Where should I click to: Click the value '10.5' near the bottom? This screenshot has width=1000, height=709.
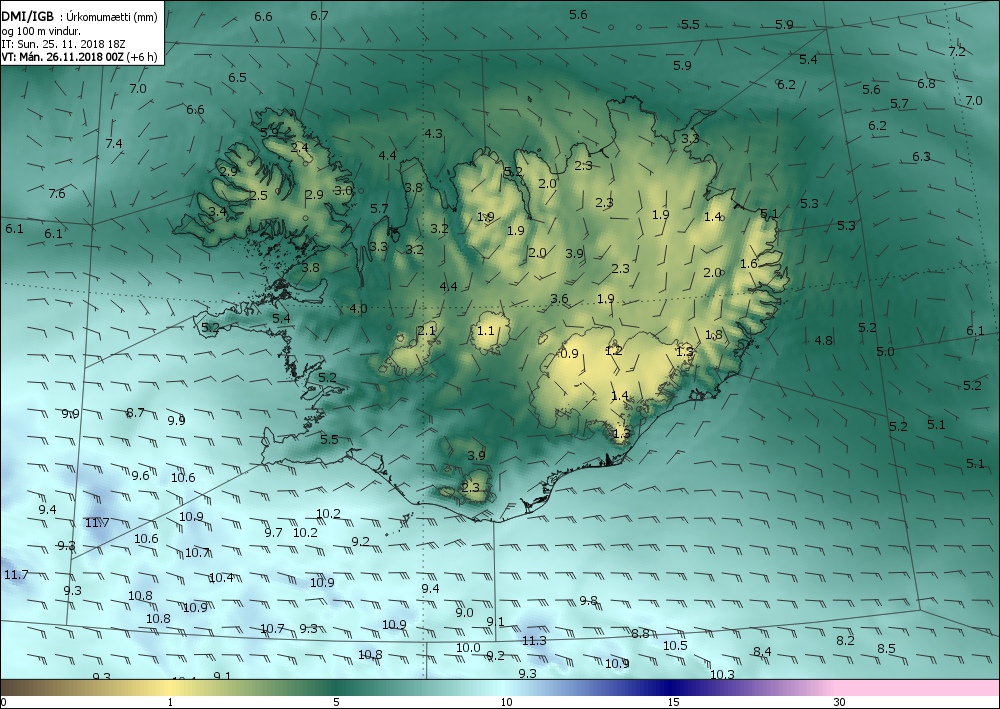point(675,645)
